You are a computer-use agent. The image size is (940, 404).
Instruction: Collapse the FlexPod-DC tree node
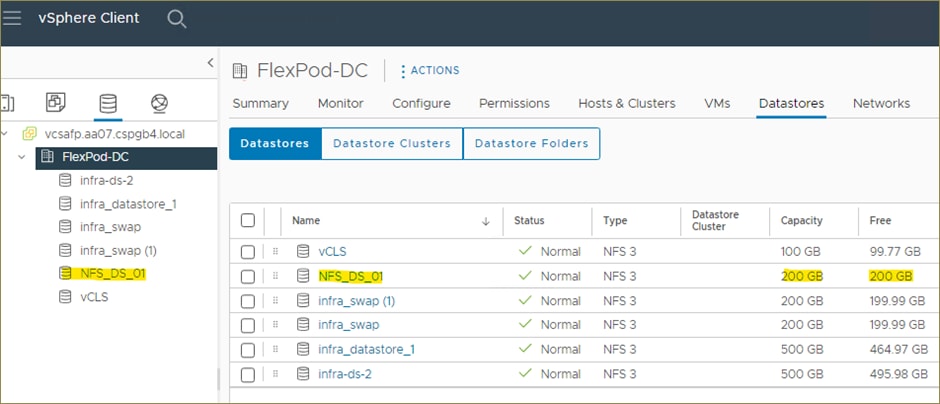22,157
